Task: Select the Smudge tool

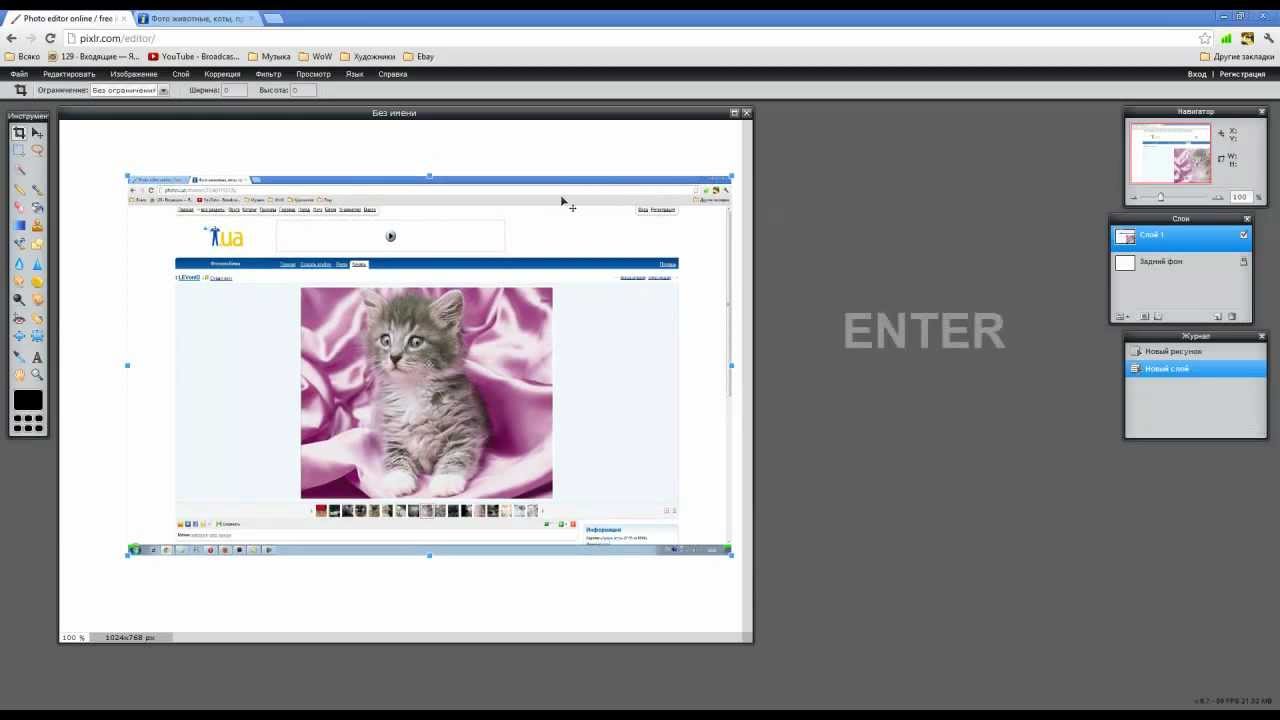Action: pos(19,281)
